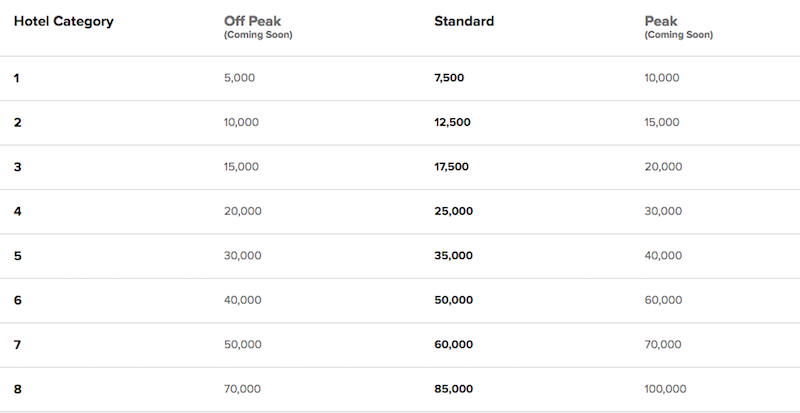Select hotel category number 8 row label
Viewport: 800px width, 413px height.
(x=18, y=388)
